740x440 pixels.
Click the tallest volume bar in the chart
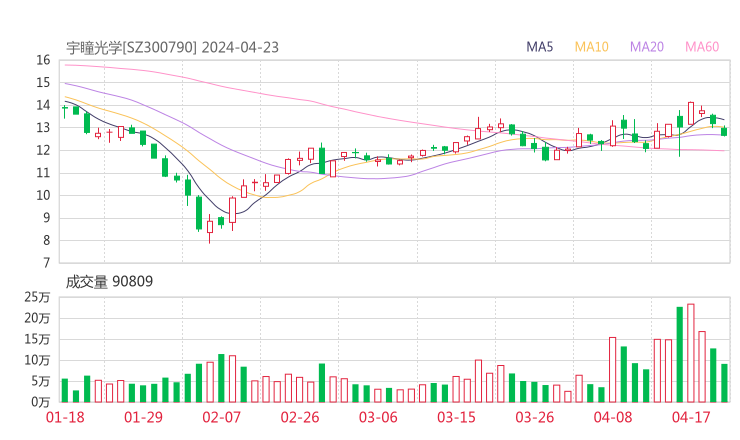click(691, 353)
